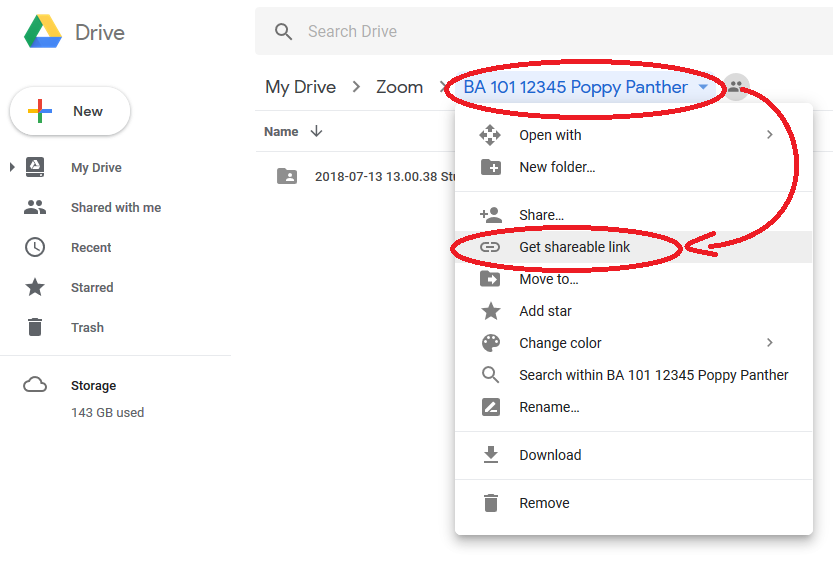Click the shared folder icon in file row
The image size is (833, 572).
coord(287,176)
